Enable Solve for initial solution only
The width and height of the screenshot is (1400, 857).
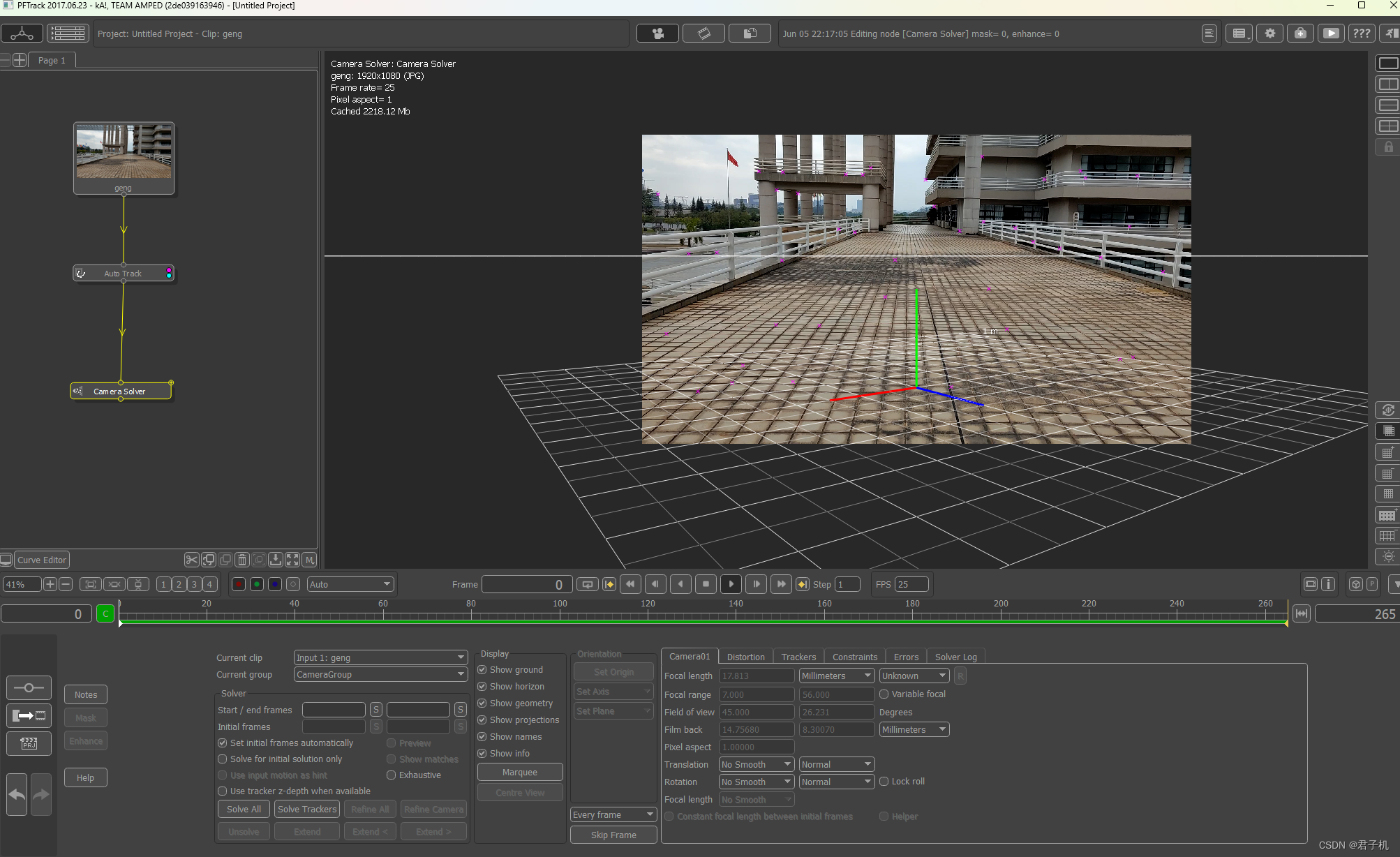(223, 759)
